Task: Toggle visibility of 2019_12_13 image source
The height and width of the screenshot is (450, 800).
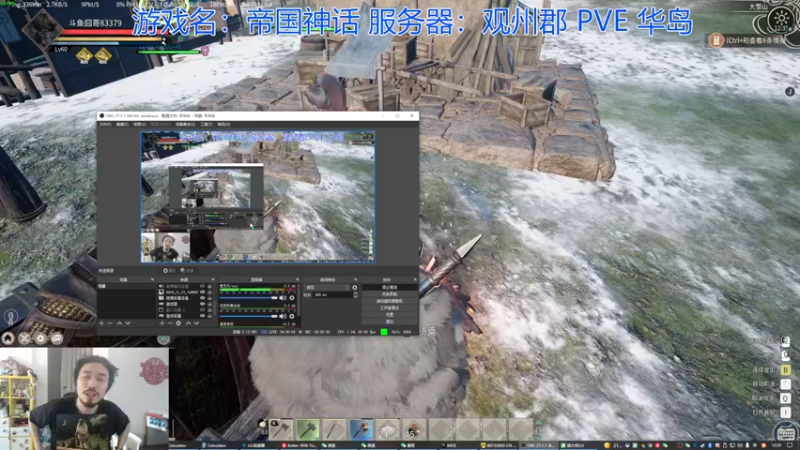Action: click(203, 292)
